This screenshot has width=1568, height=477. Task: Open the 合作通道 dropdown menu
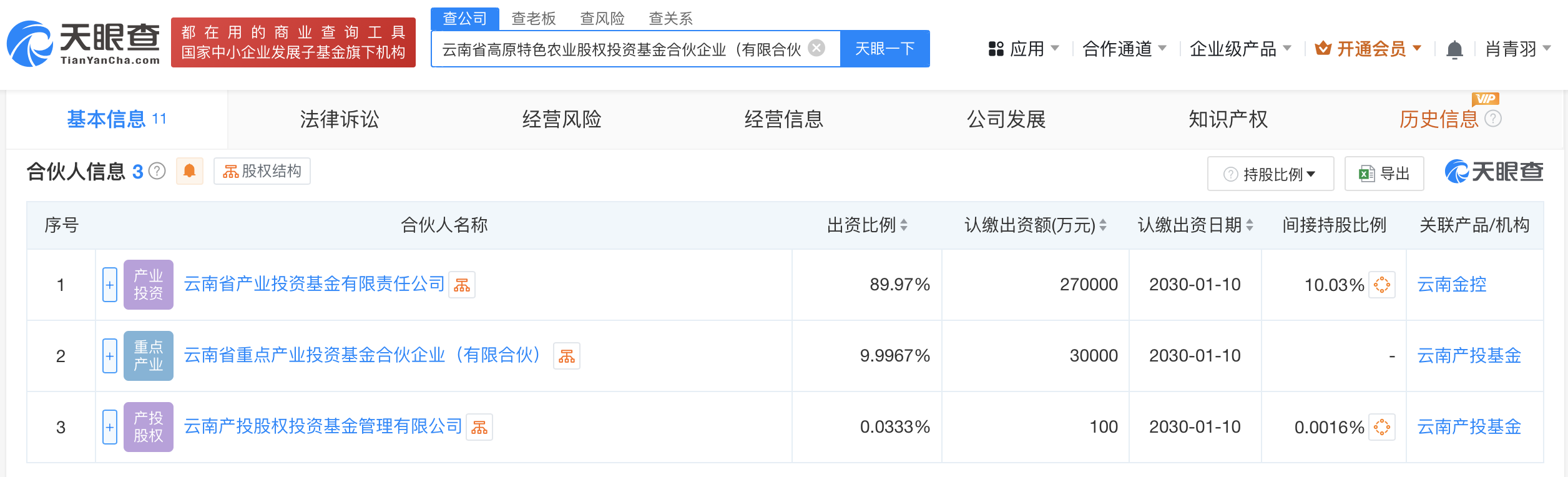pos(1124,49)
